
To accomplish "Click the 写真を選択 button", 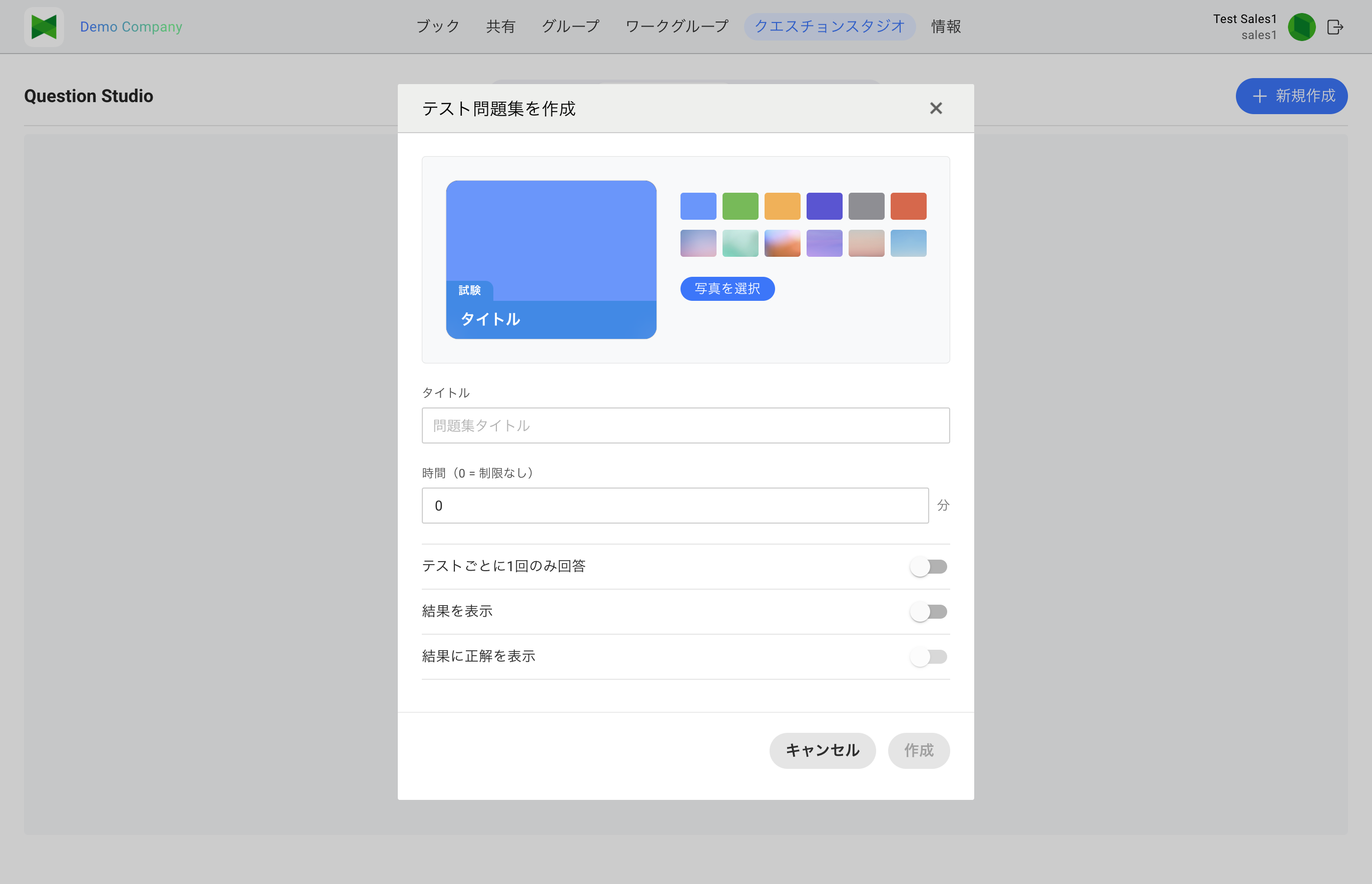I will [x=727, y=289].
